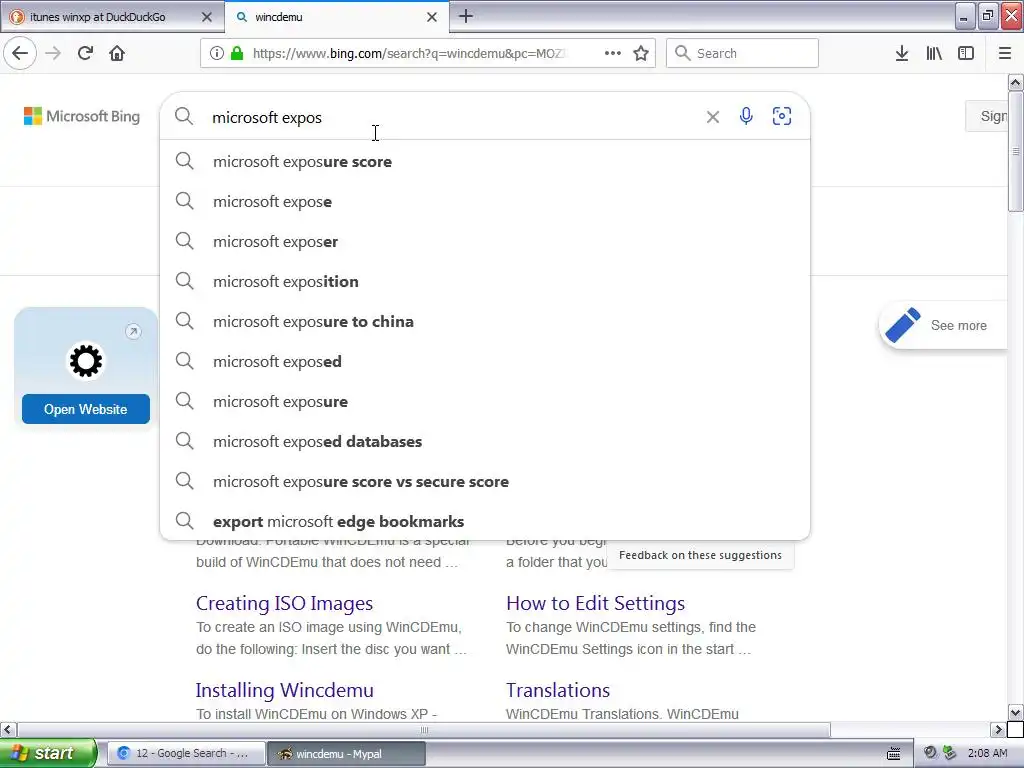Open Bing visual search camera icon
The image size is (1024, 768).
pyautogui.click(x=782, y=116)
